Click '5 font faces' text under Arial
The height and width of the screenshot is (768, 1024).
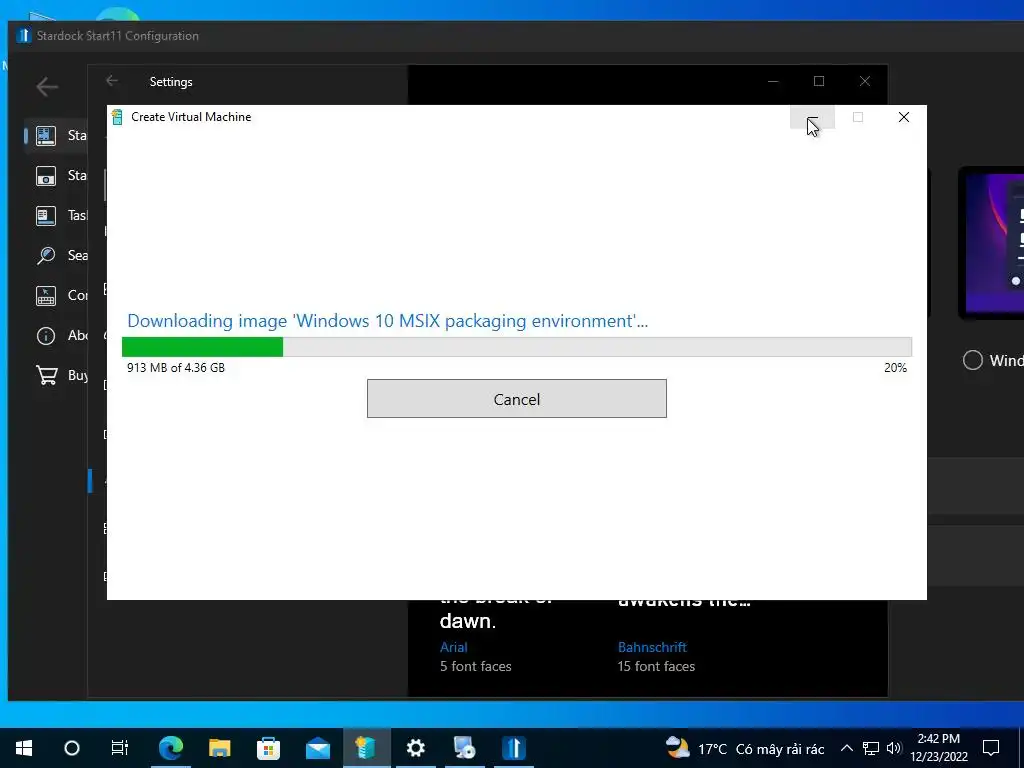point(475,666)
